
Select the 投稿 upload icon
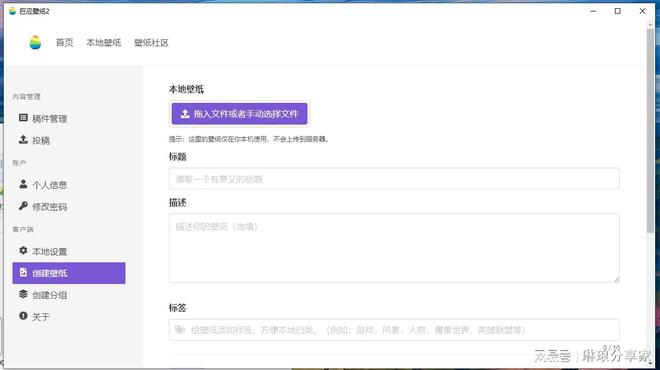[x=23, y=139]
